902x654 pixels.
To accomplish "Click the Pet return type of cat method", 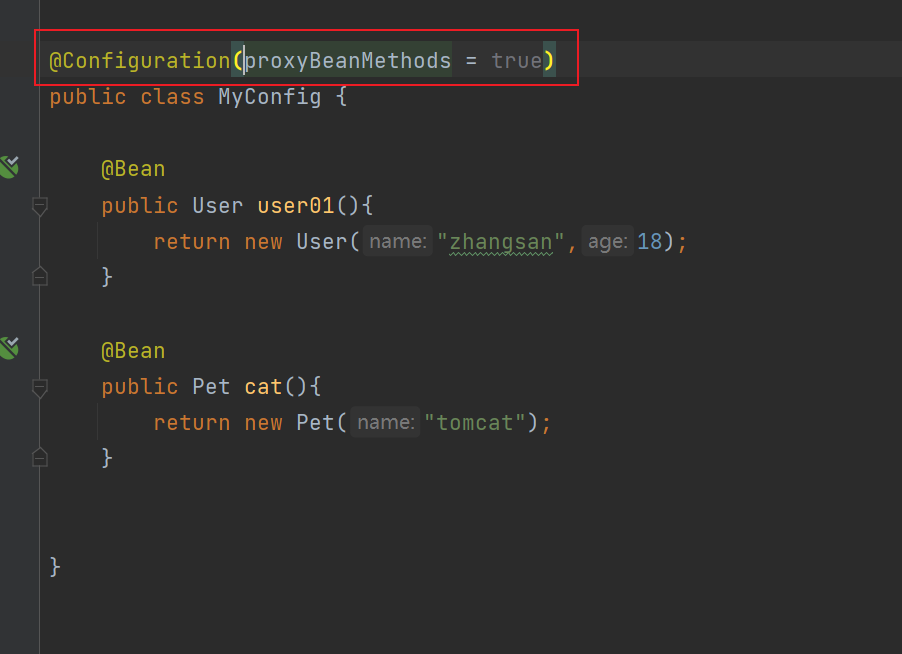I will [211, 386].
